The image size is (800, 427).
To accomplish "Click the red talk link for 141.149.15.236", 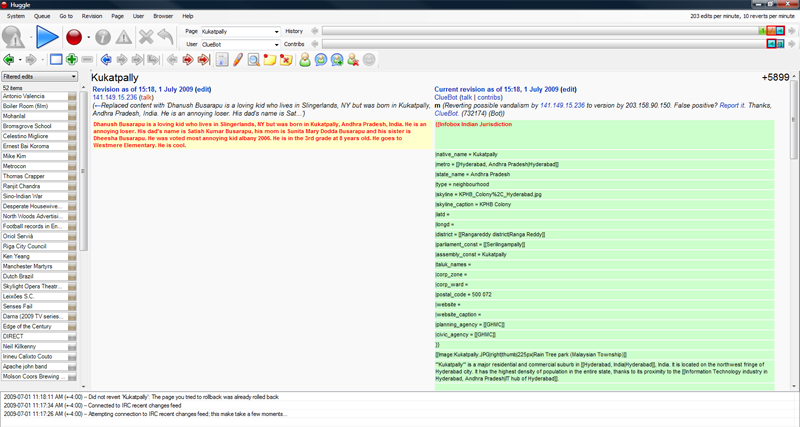I will (146, 97).
